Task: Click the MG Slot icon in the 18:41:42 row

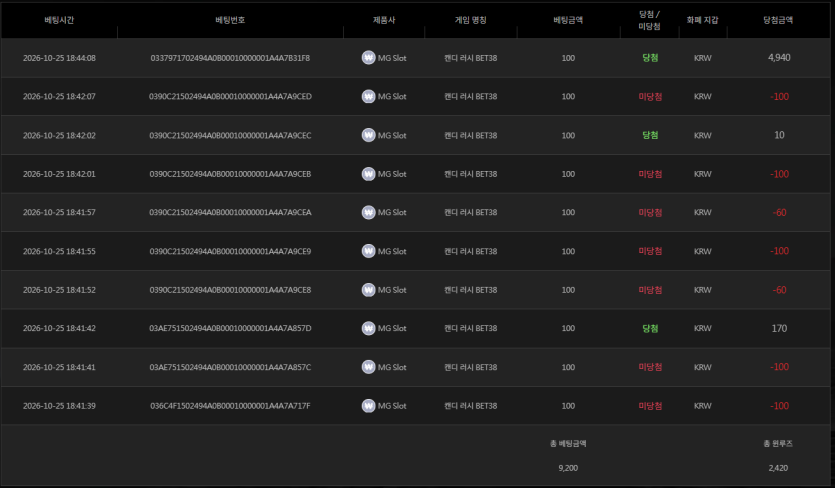Action: 369,328
